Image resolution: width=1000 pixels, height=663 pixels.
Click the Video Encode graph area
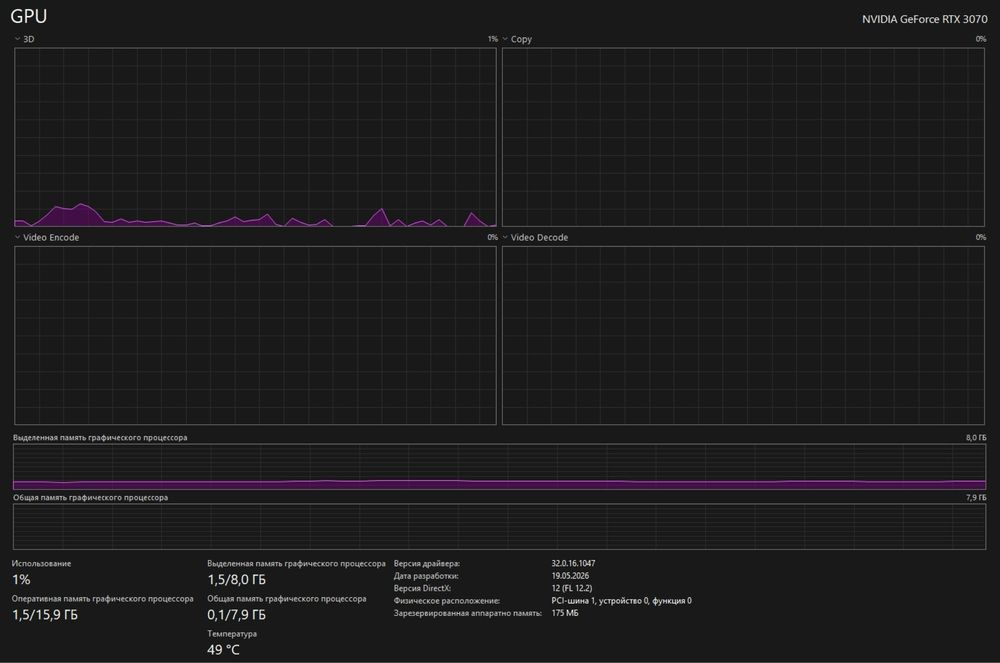[x=255, y=335]
